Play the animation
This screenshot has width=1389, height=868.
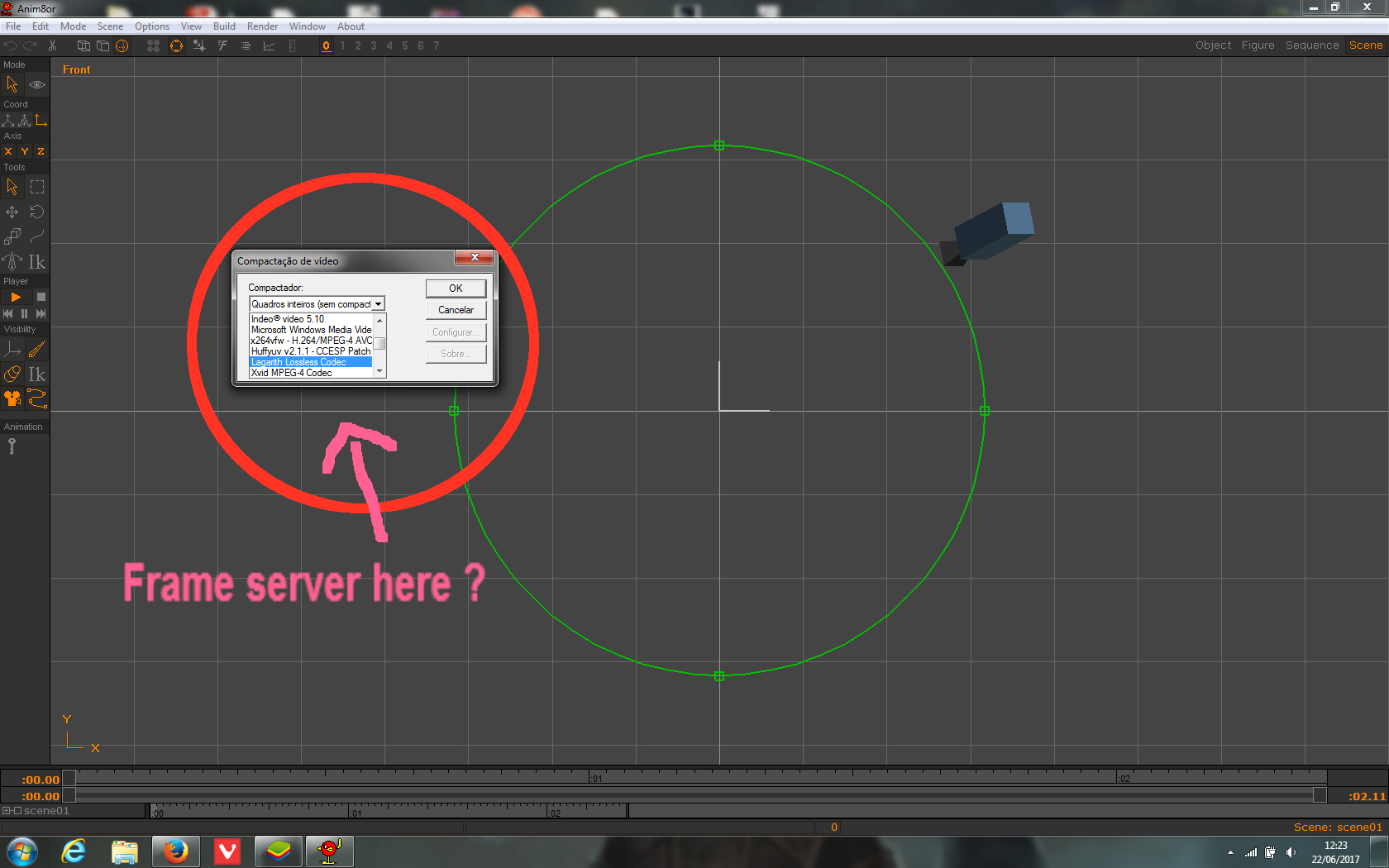pyautogui.click(x=16, y=297)
